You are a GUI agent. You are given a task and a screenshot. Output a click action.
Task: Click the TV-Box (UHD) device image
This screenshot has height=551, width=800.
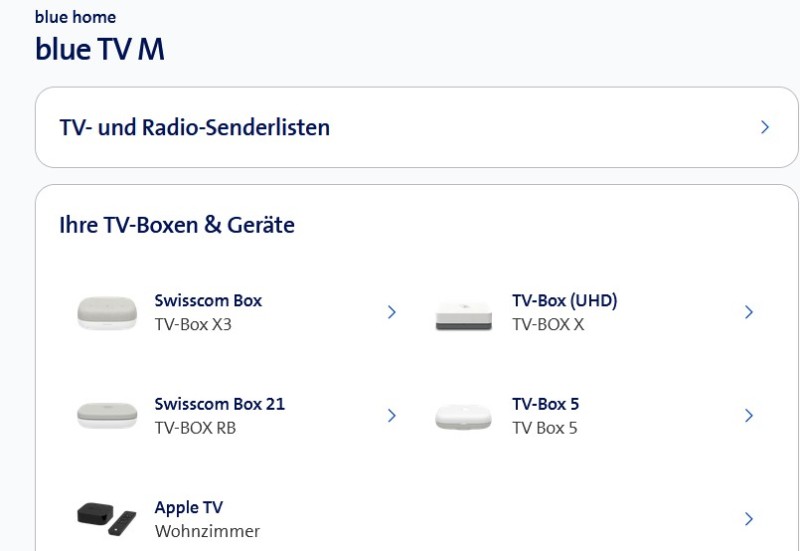tap(464, 314)
